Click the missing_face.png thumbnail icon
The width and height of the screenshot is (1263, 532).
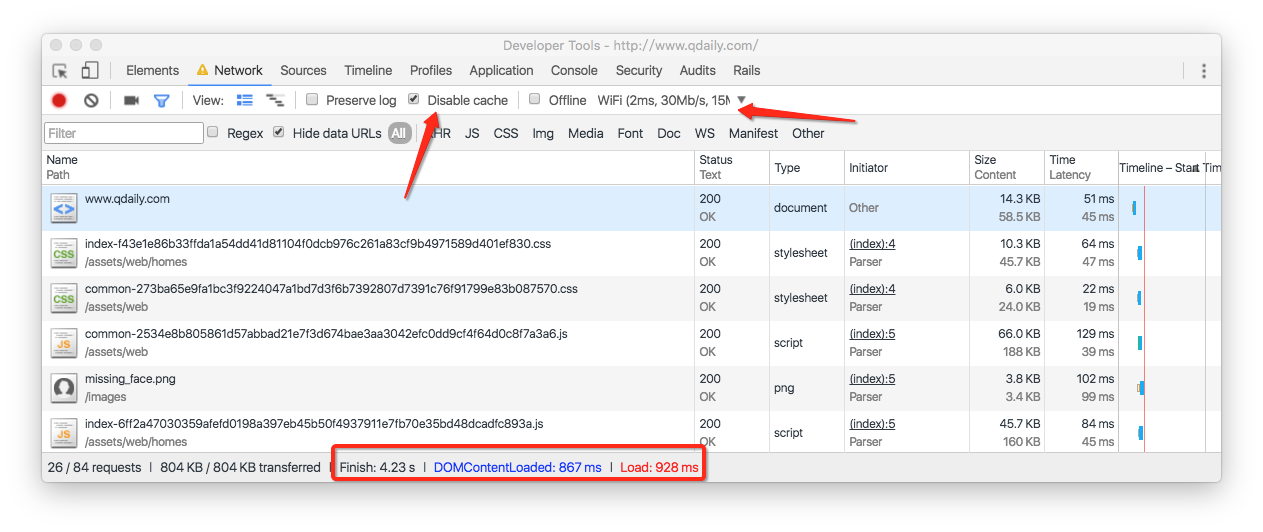pyautogui.click(x=64, y=387)
